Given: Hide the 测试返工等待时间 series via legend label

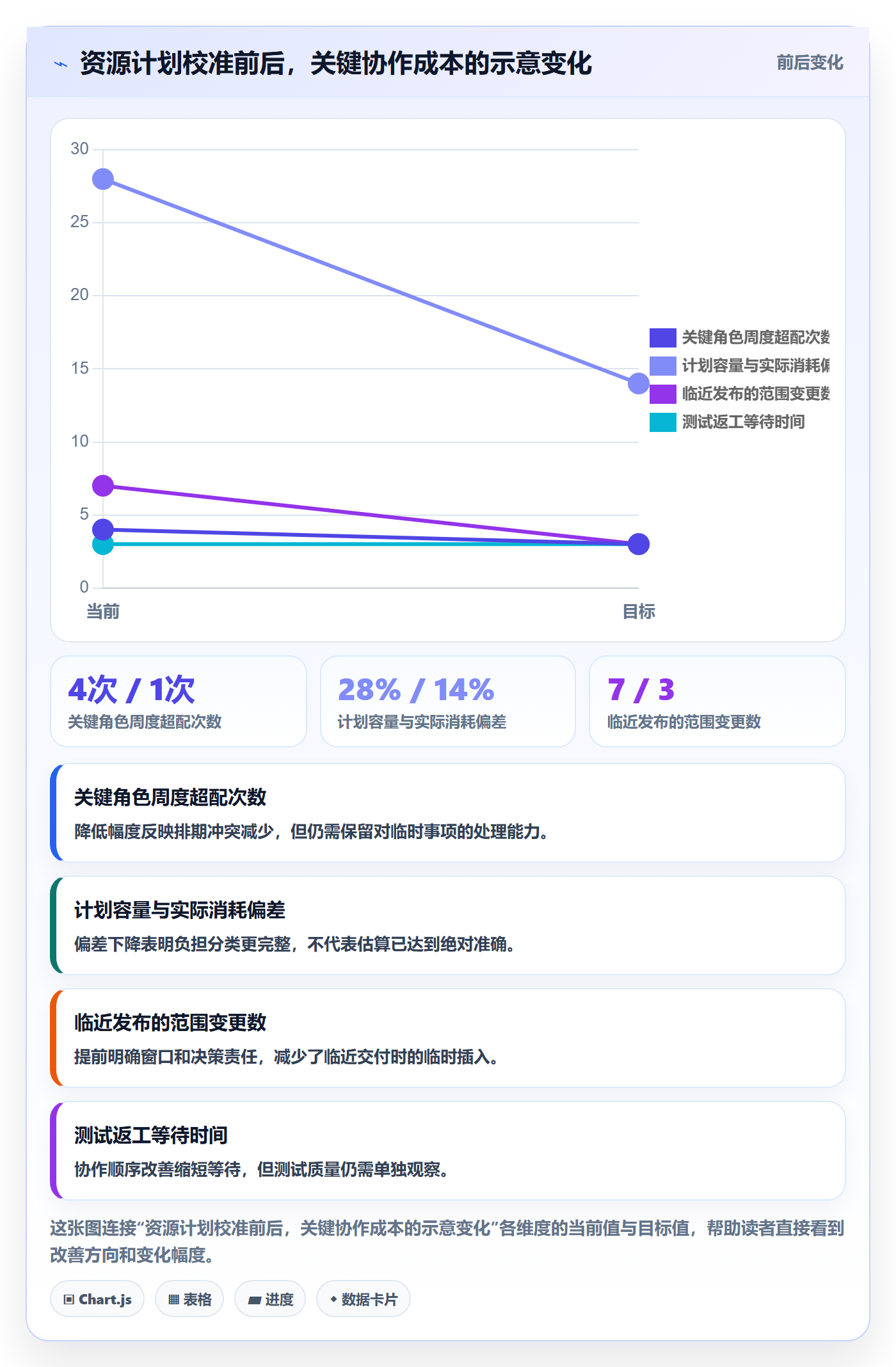Looking at the screenshot, I should point(743,422).
